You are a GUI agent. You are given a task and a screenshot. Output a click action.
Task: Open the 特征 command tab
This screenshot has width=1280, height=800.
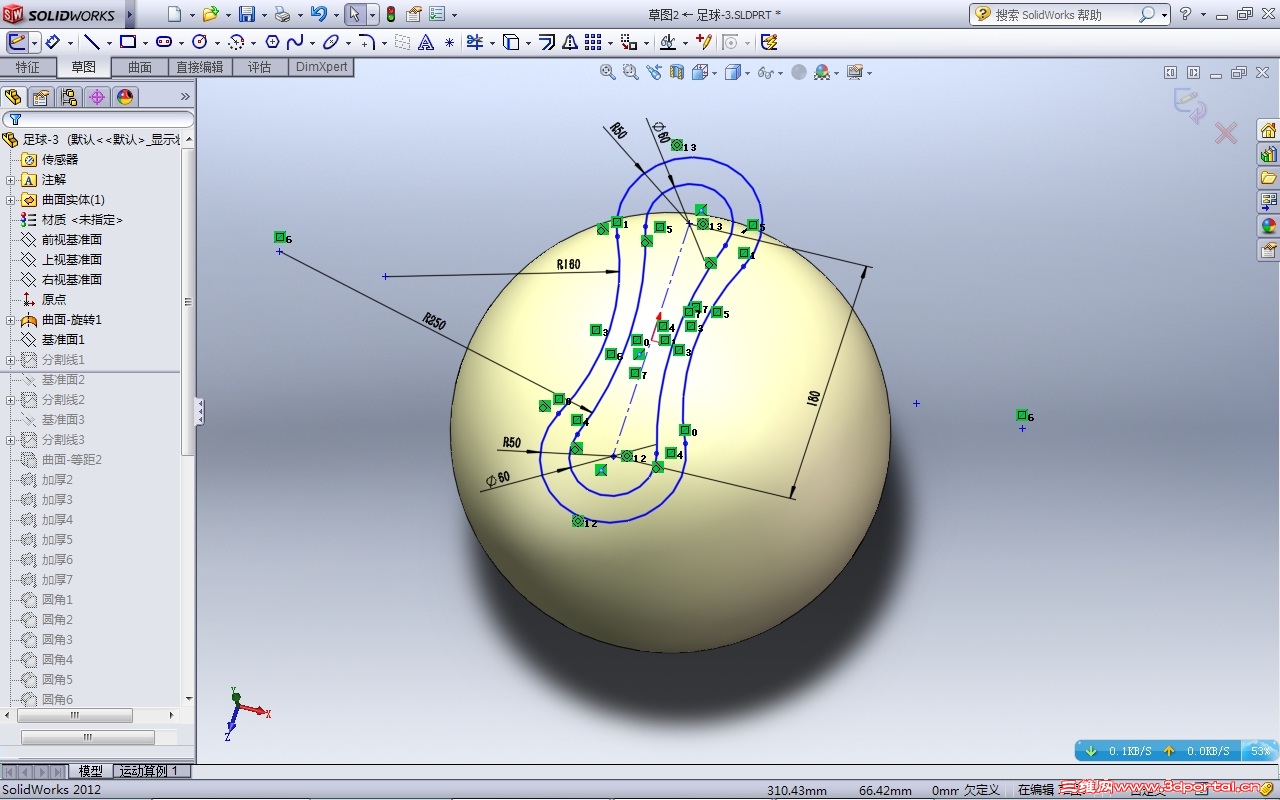28,67
